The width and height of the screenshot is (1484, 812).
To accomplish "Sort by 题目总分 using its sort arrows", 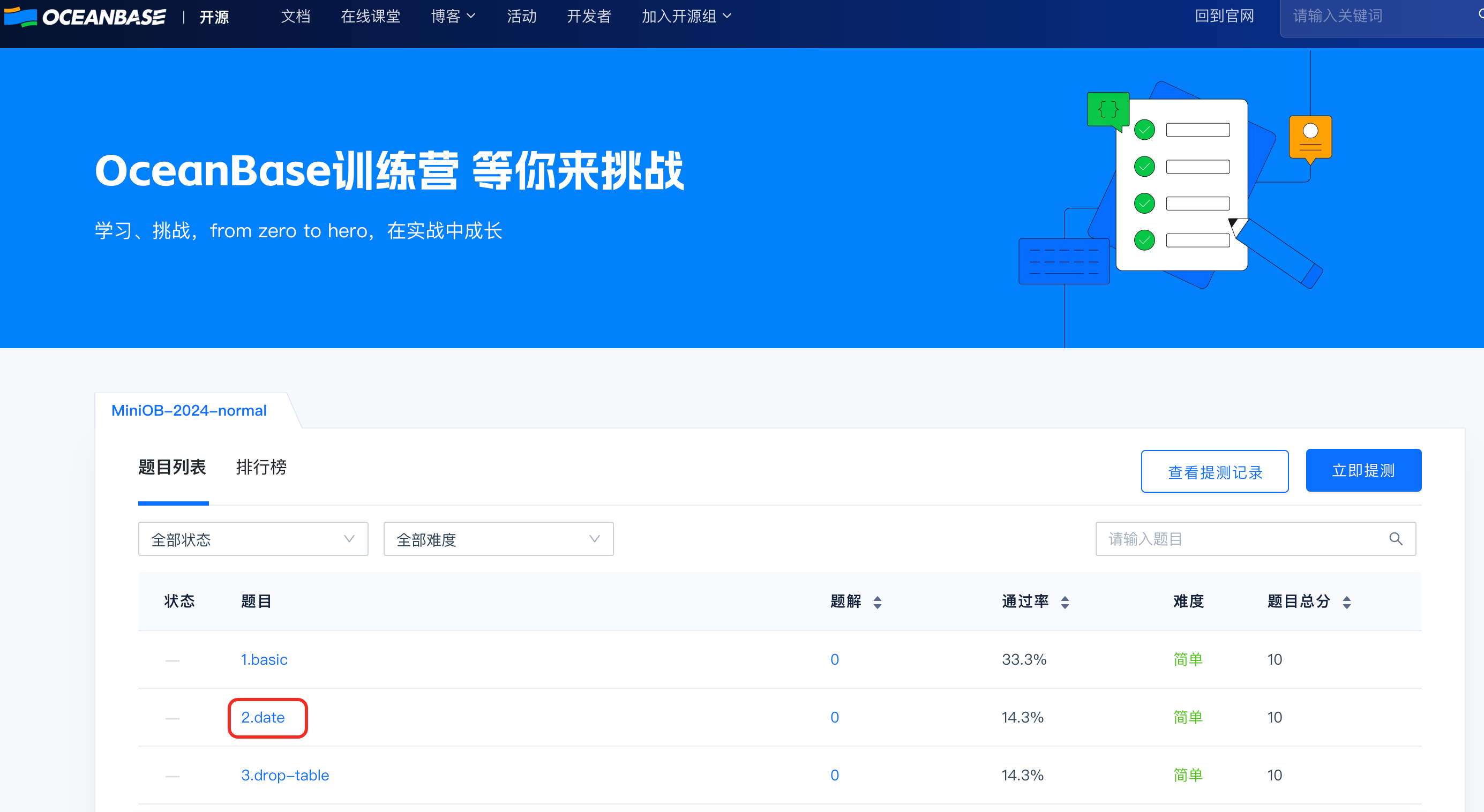I will click(x=1347, y=602).
